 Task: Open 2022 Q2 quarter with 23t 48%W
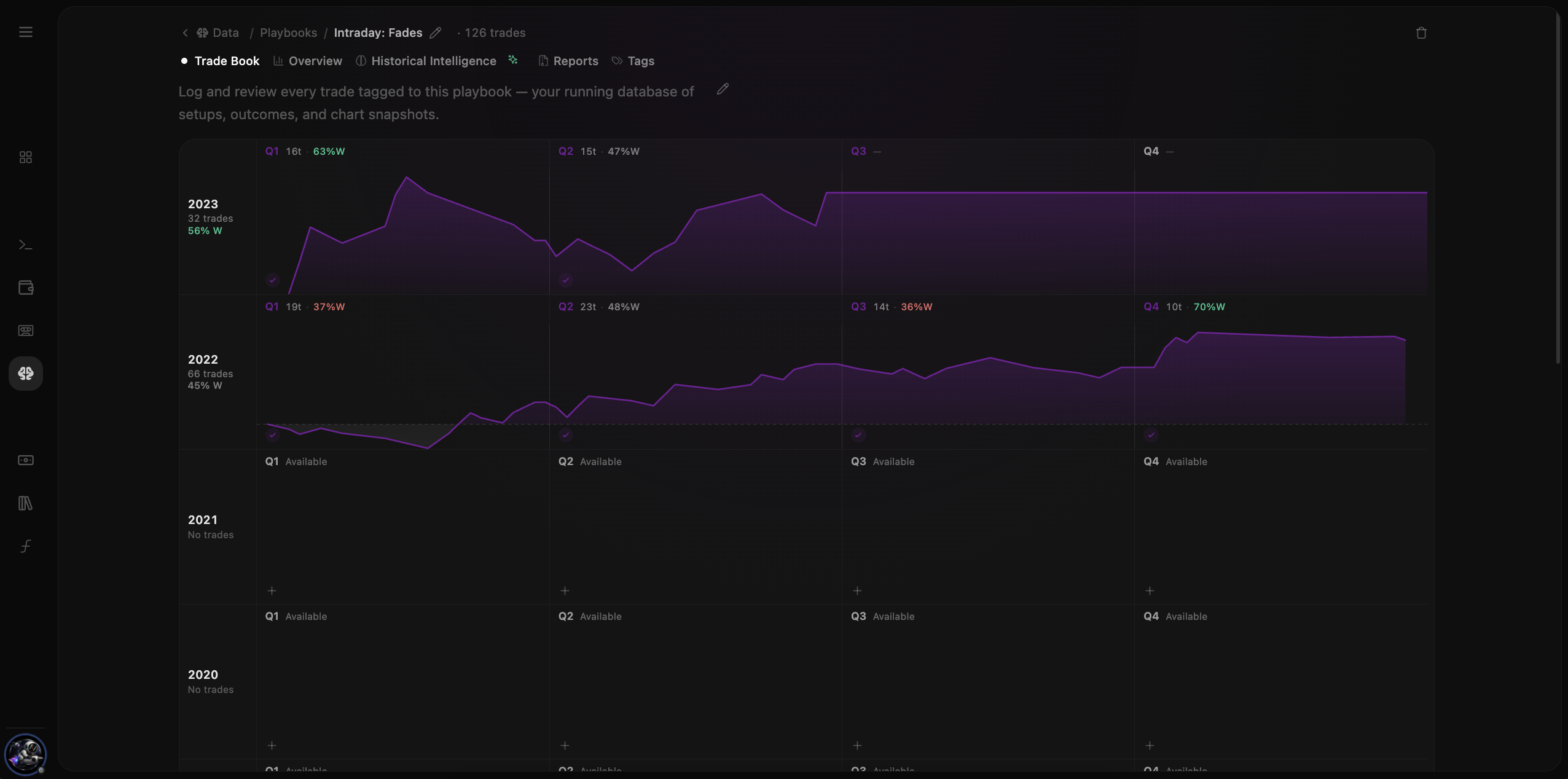coord(598,307)
